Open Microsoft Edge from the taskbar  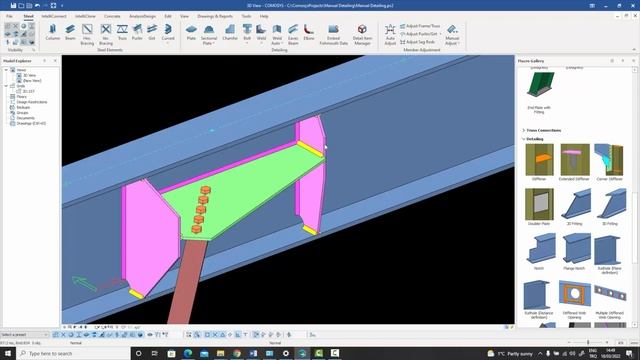point(188,353)
